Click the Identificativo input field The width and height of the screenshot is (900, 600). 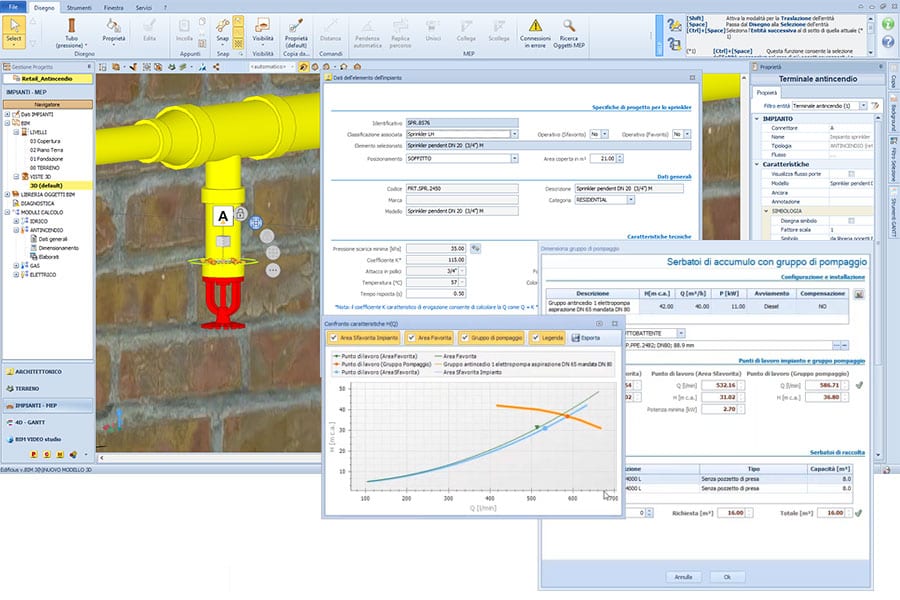462,123
